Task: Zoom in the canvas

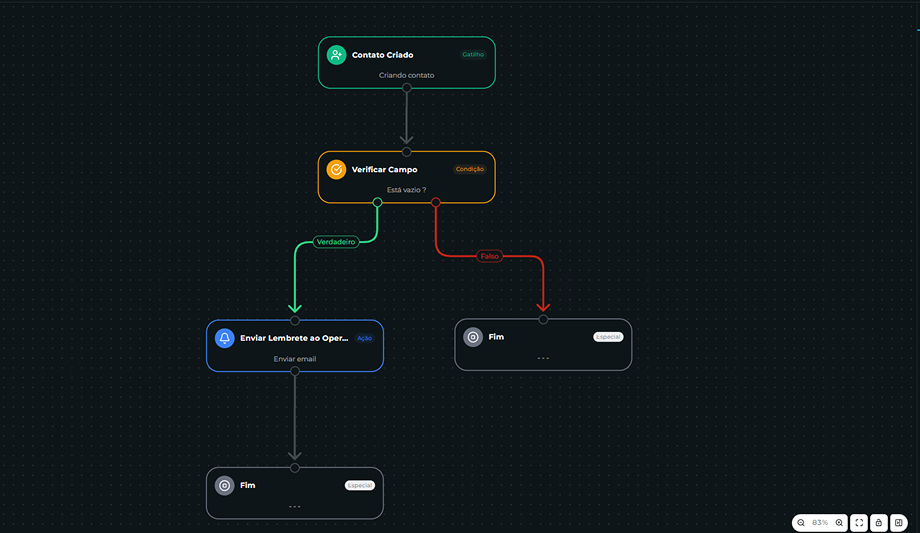Action: 839,522
